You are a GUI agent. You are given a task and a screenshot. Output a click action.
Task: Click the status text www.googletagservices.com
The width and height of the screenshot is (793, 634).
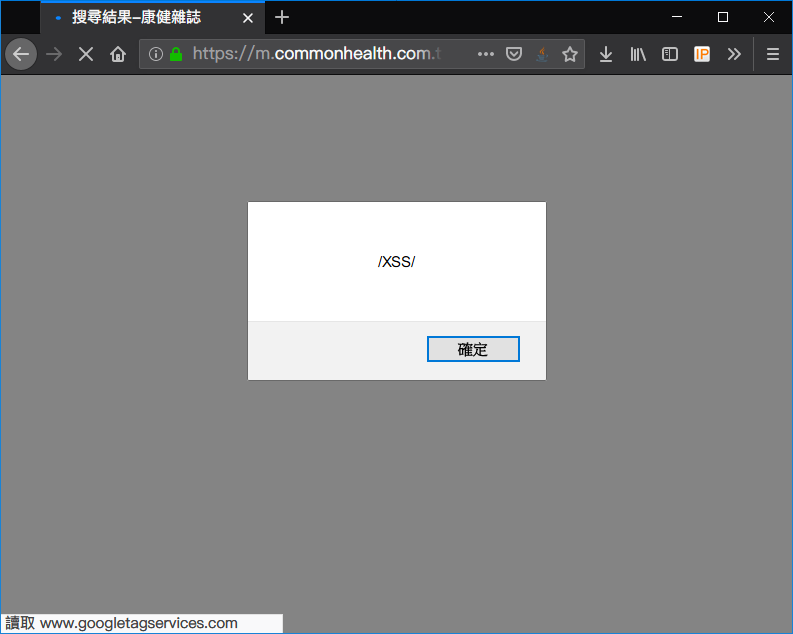[139, 623]
